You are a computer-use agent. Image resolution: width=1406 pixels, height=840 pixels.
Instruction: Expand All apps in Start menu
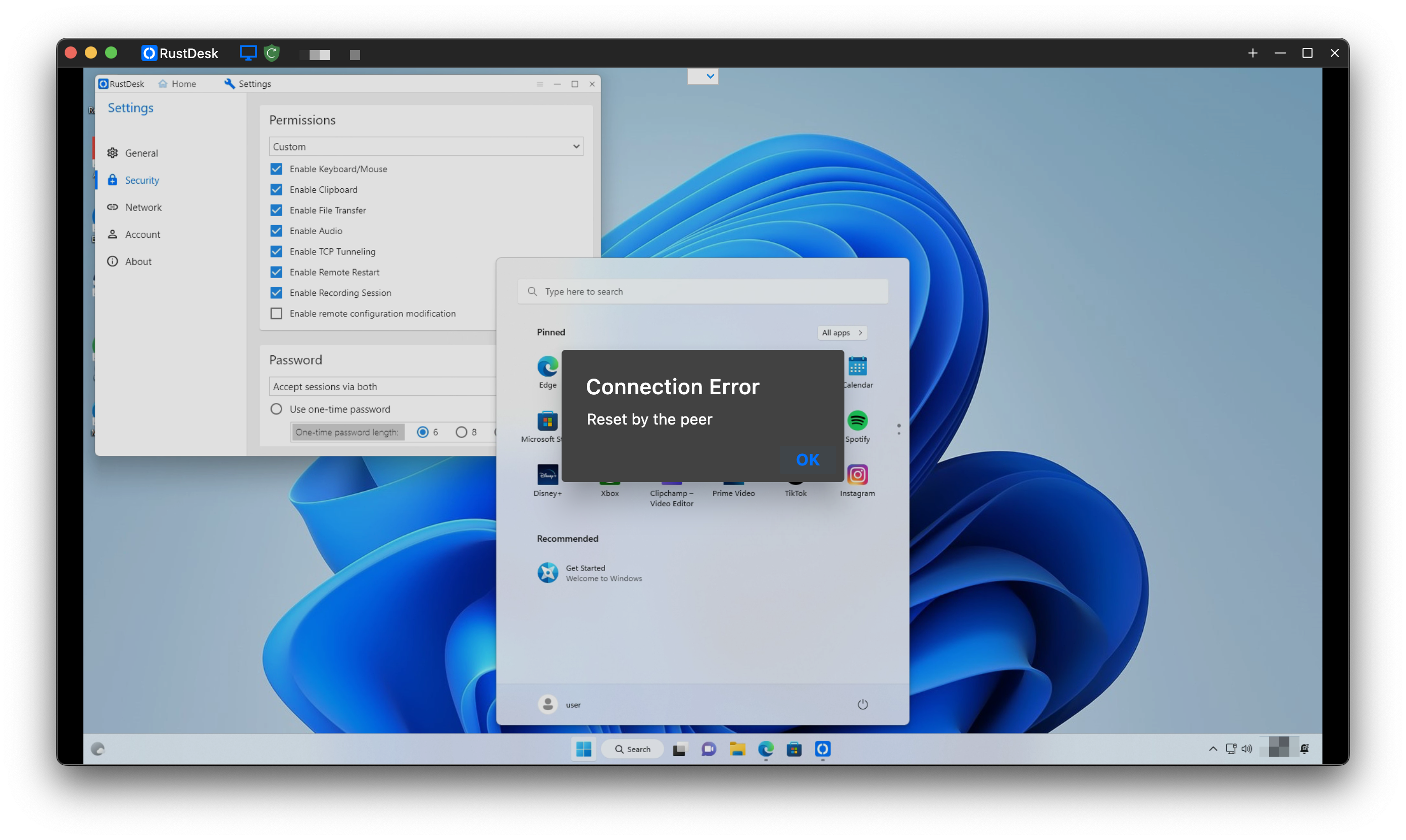tap(841, 333)
